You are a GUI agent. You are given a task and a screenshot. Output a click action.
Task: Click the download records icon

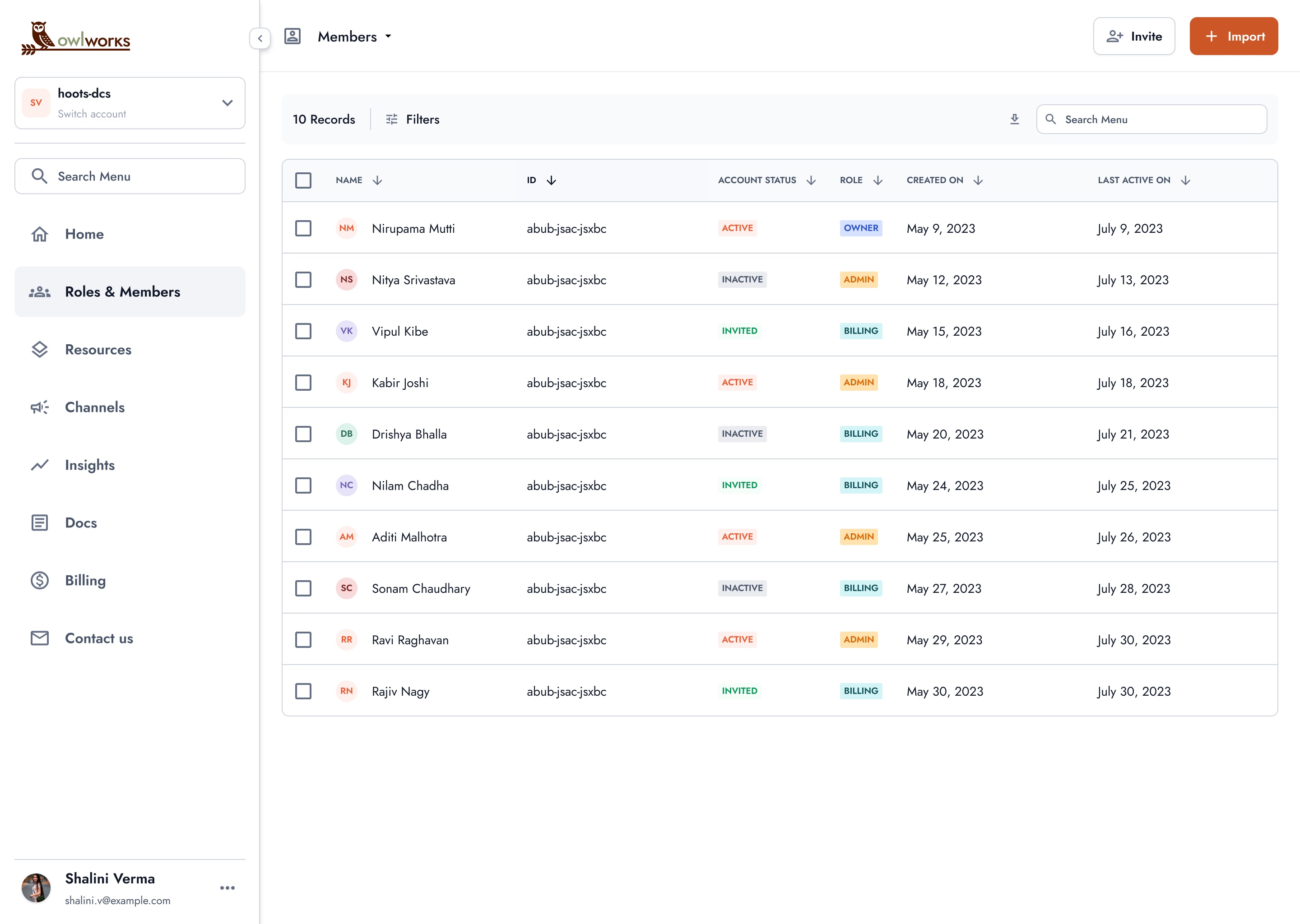tap(1014, 119)
